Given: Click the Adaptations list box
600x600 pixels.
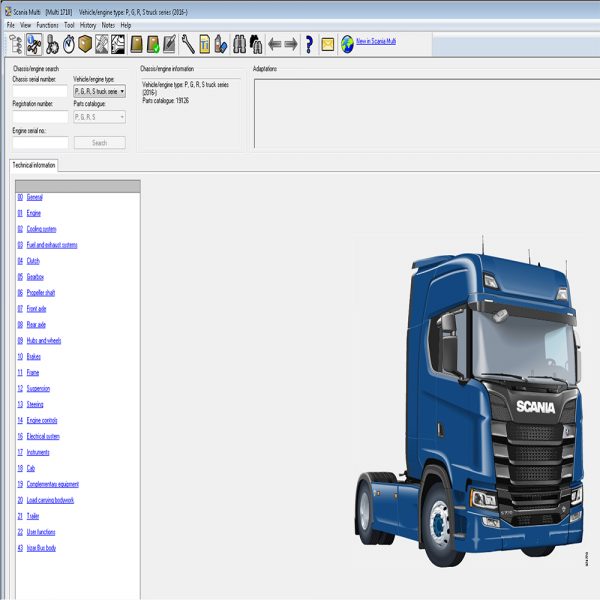Looking at the screenshot, I should point(427,114).
